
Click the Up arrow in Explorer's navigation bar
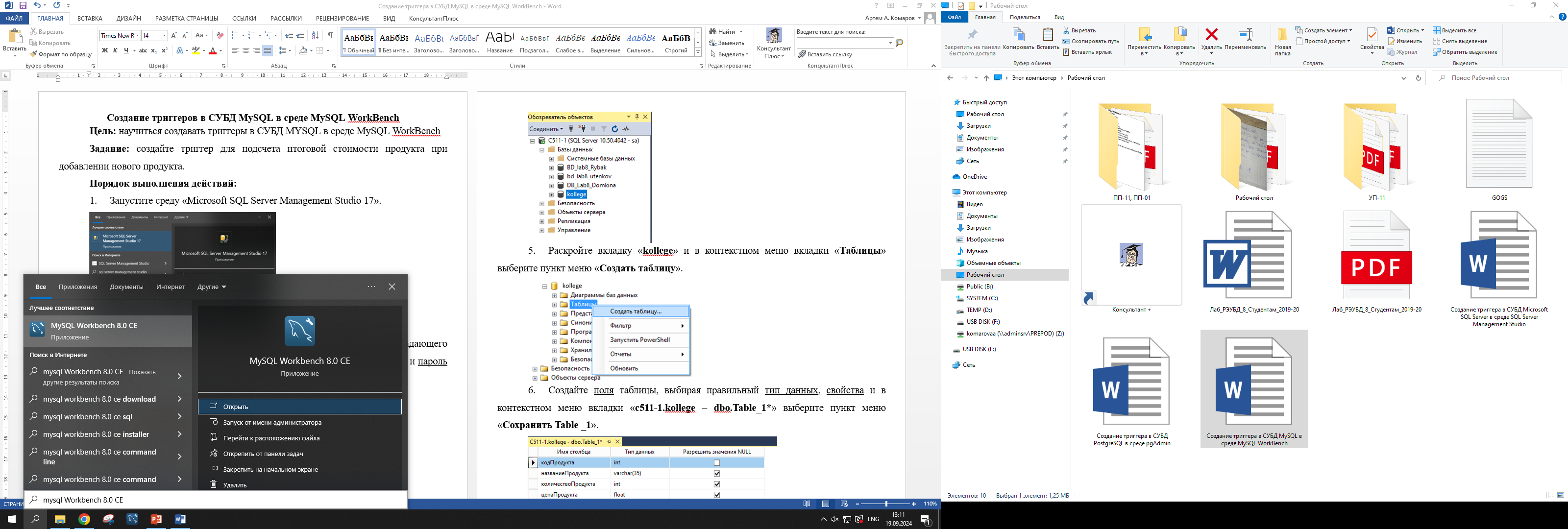click(x=986, y=78)
